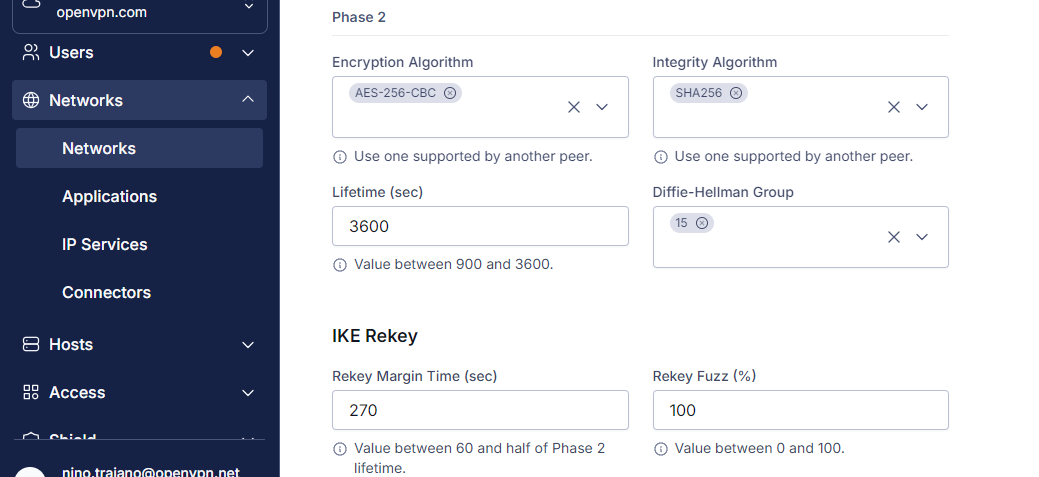
Task: Open the Diffie-Hellman Group dropdown arrow
Action: tap(922, 237)
